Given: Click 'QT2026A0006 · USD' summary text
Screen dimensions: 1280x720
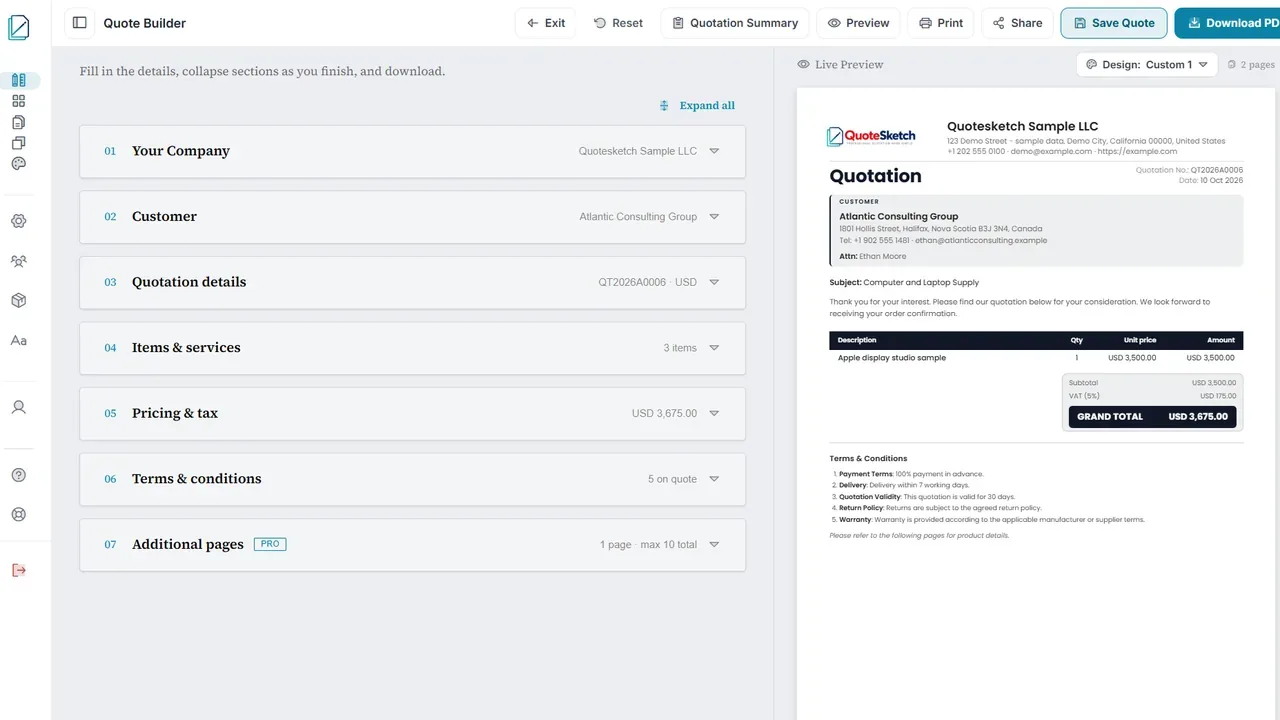Looking at the screenshot, I should tap(648, 282).
